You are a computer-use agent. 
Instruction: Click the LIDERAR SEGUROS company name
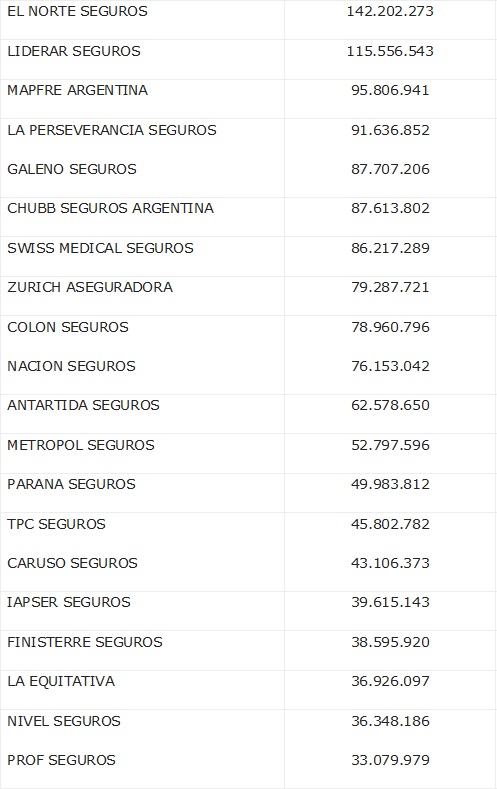click(74, 51)
